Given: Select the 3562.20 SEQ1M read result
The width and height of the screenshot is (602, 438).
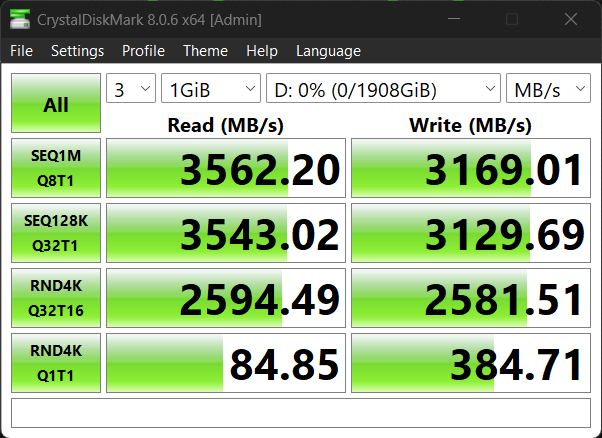Looking at the screenshot, I should point(226,168).
